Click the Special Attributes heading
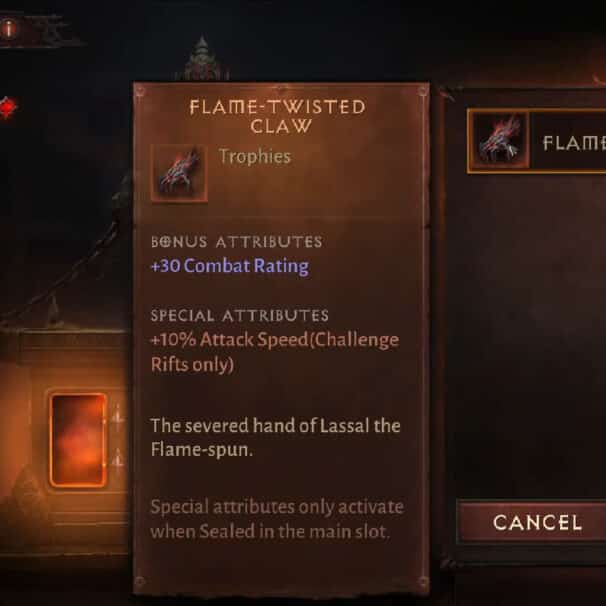Viewport: 606px width, 606px height. [240, 315]
